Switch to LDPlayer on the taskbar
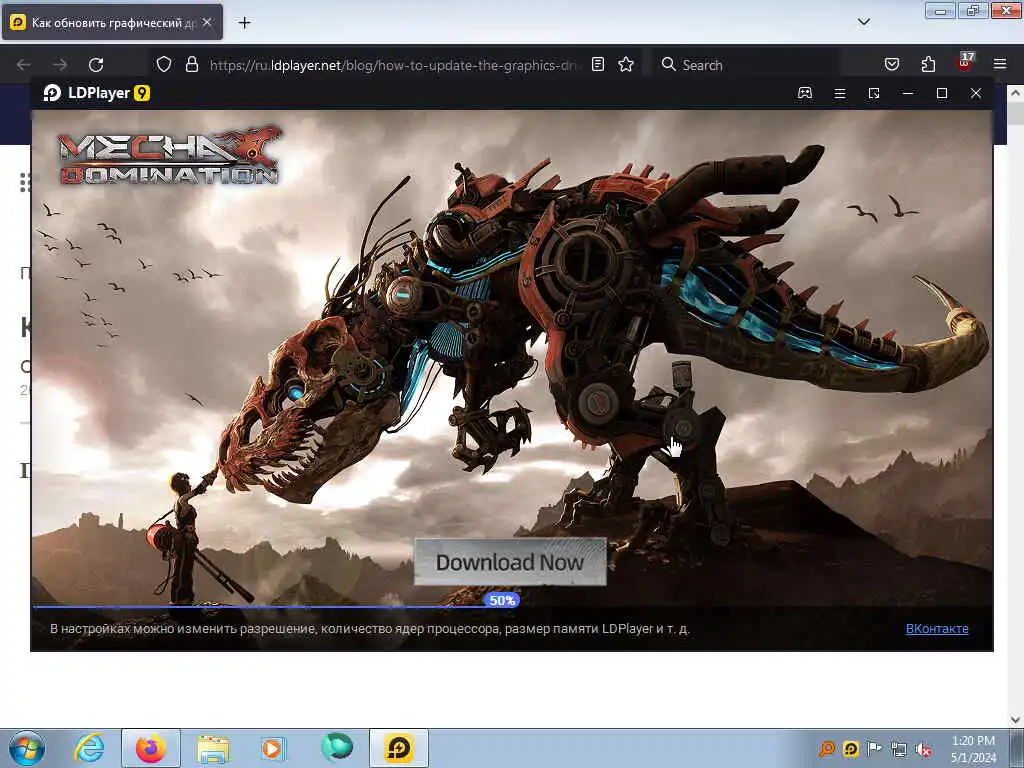The width and height of the screenshot is (1024, 768). [x=399, y=748]
